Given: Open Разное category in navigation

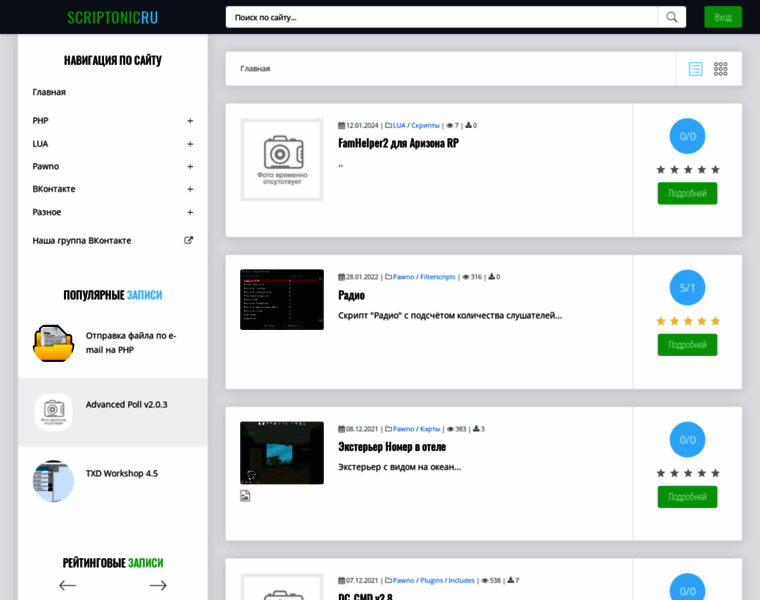Looking at the screenshot, I should pos(47,212).
